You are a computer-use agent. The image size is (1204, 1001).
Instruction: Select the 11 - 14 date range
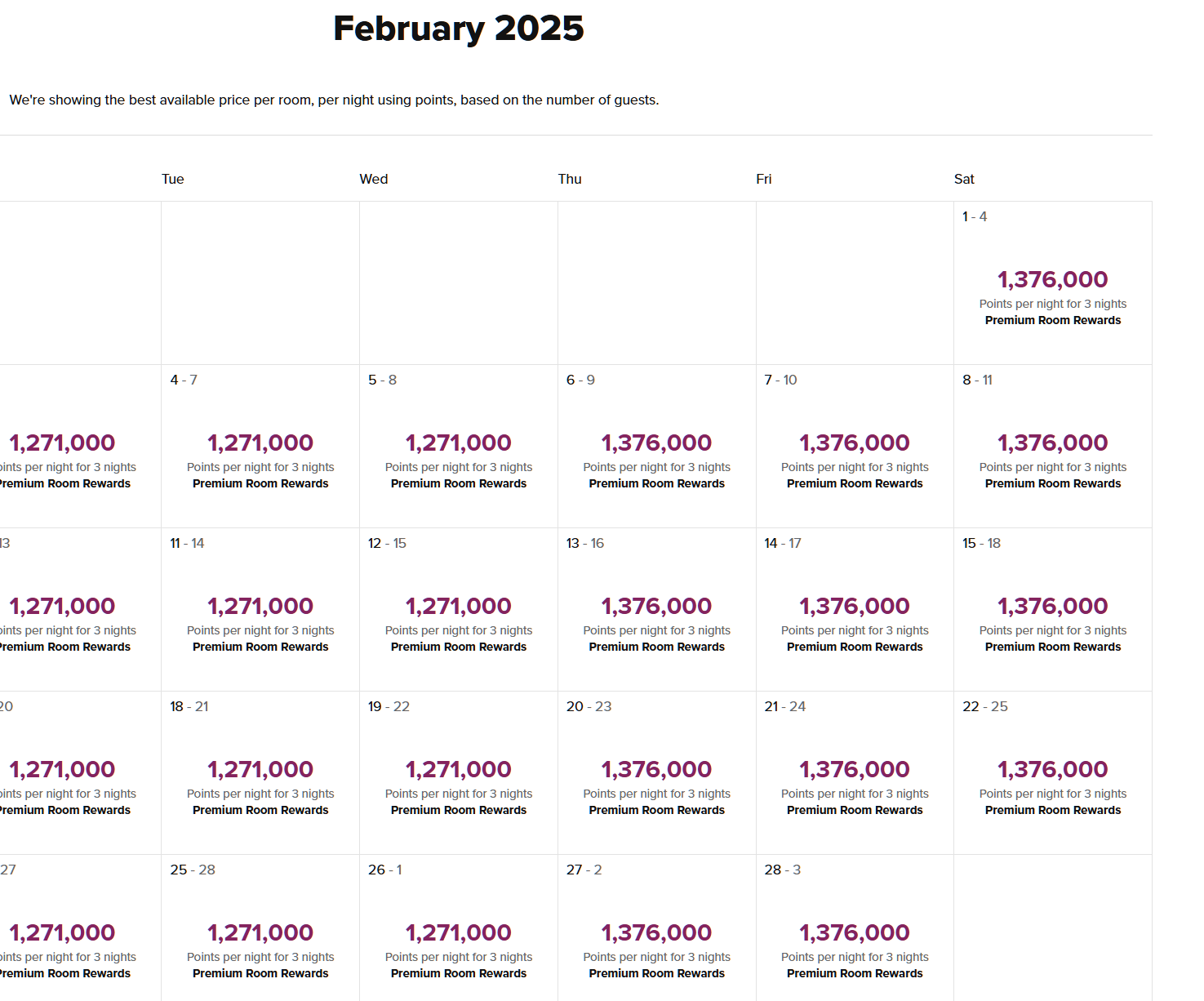point(260,610)
